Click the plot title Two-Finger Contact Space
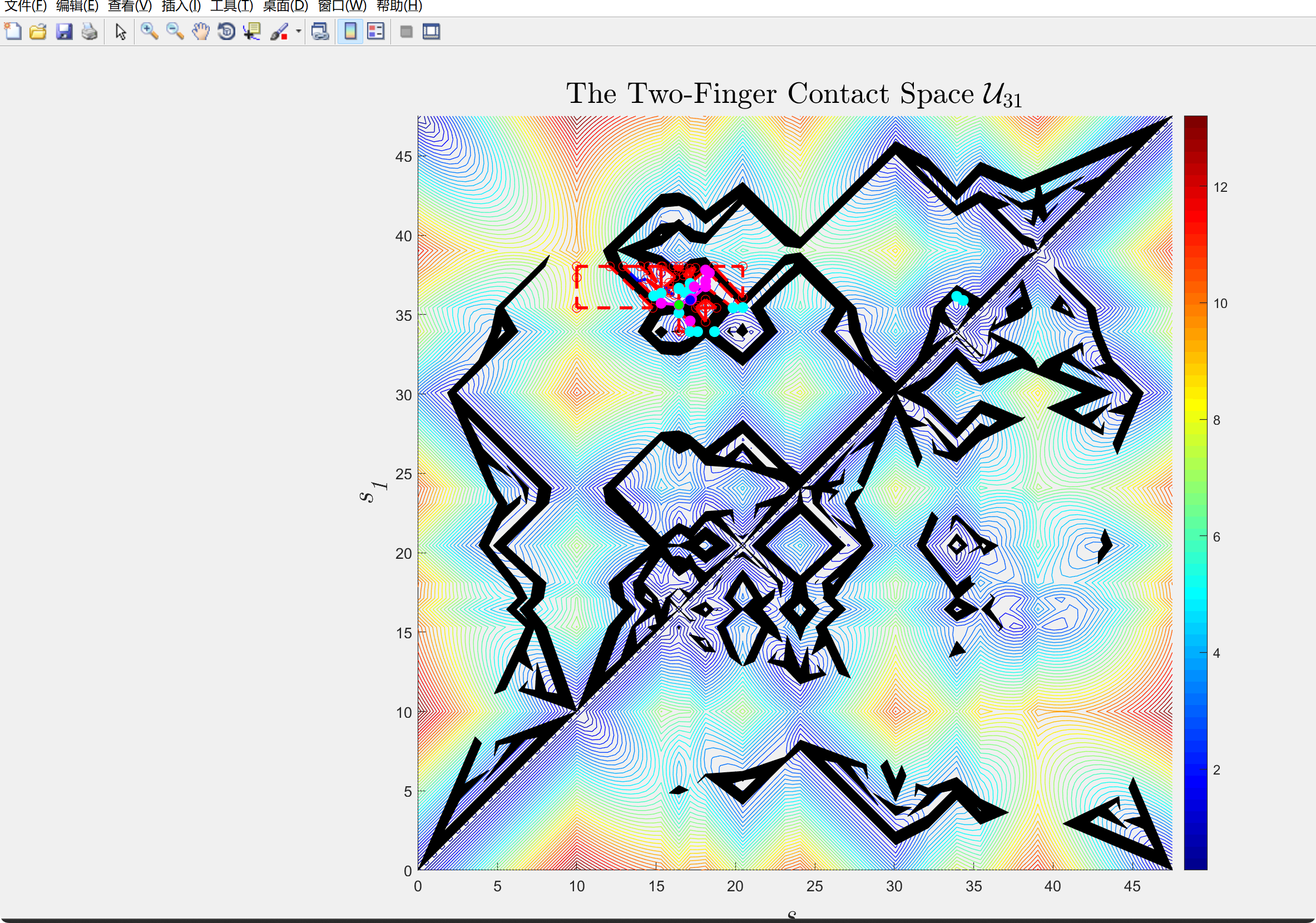The height and width of the screenshot is (923, 1316). (x=793, y=93)
